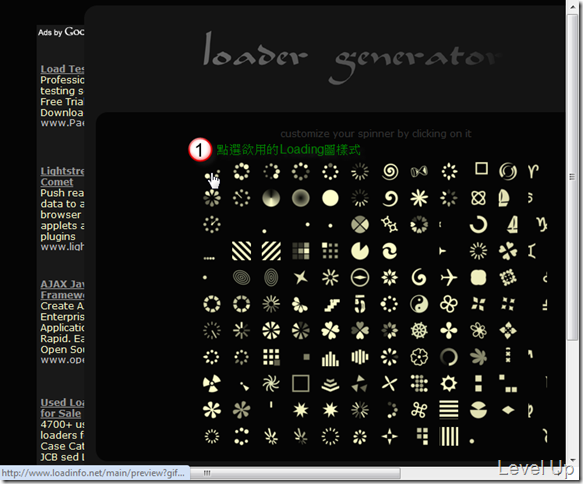Viewport: 583px width, 484px height.
Task: Choose the conic sweep gradient circle
Action: 271,198
